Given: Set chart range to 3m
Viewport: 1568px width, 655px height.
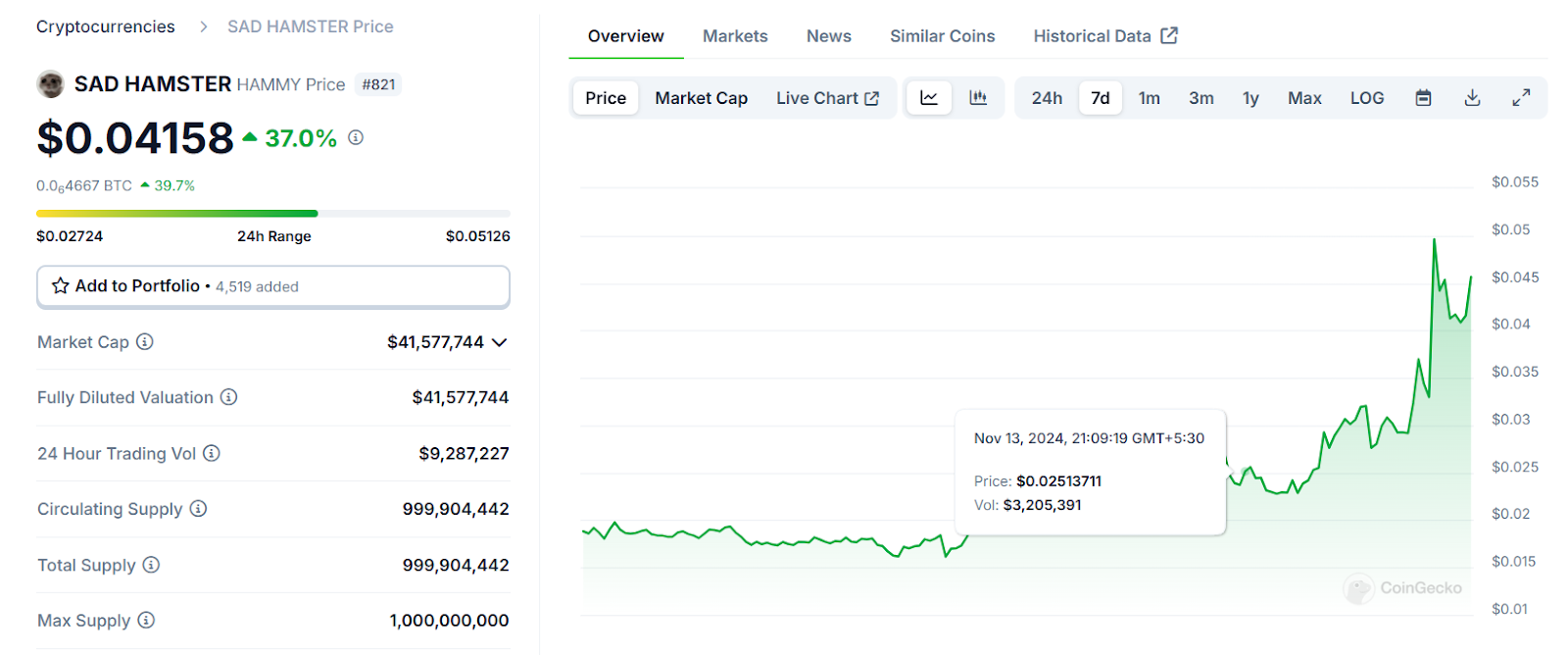Looking at the screenshot, I should point(1201,98).
